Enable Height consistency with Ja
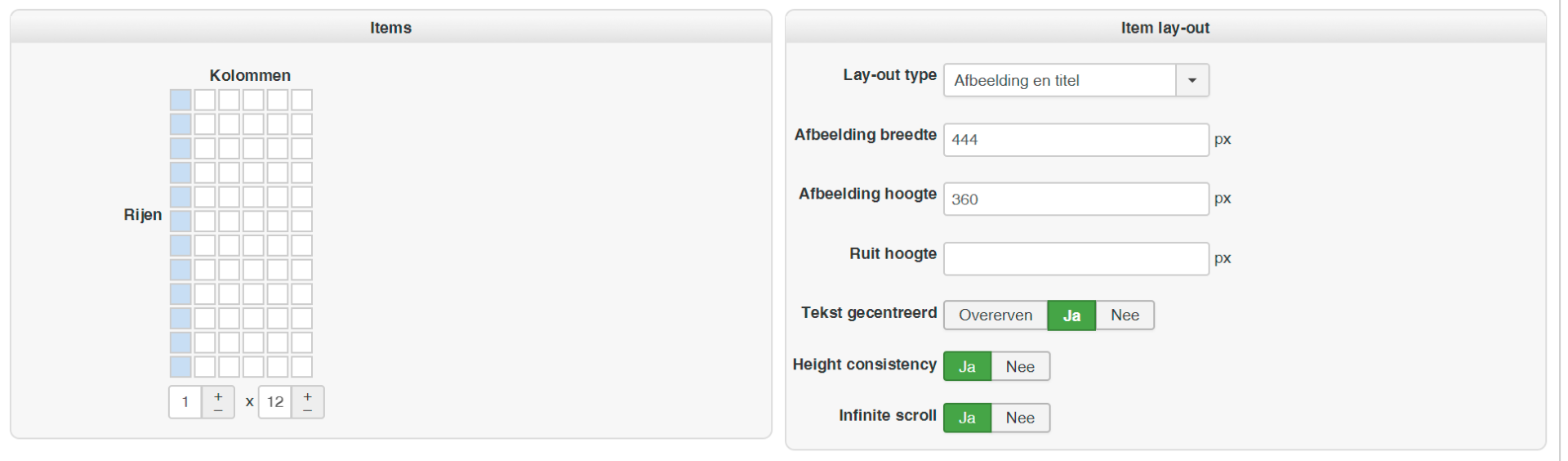Image resolution: width=1568 pixels, height=461 pixels. tap(967, 367)
